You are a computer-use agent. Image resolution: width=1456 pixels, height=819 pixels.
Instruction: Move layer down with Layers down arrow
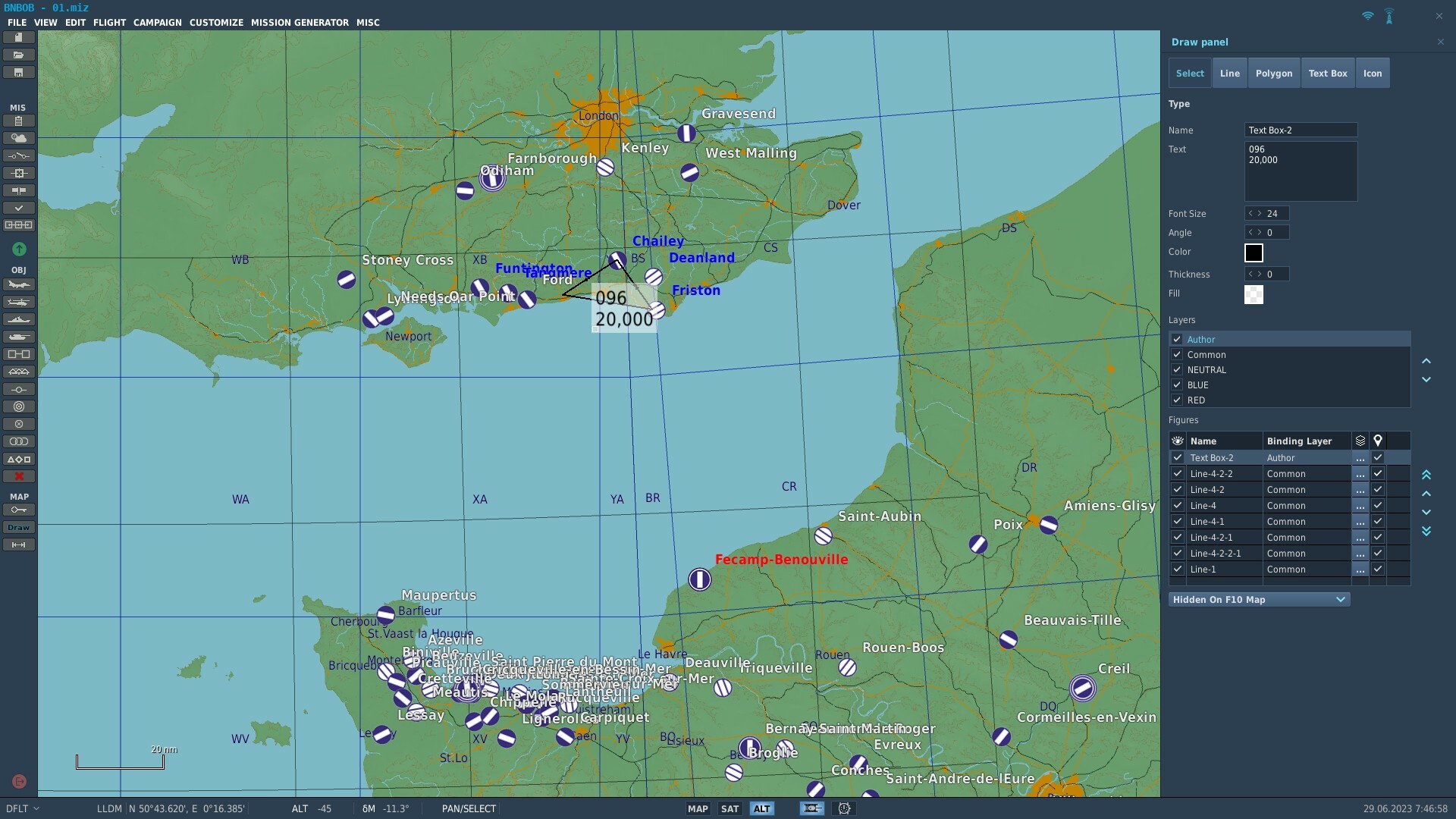point(1426,380)
